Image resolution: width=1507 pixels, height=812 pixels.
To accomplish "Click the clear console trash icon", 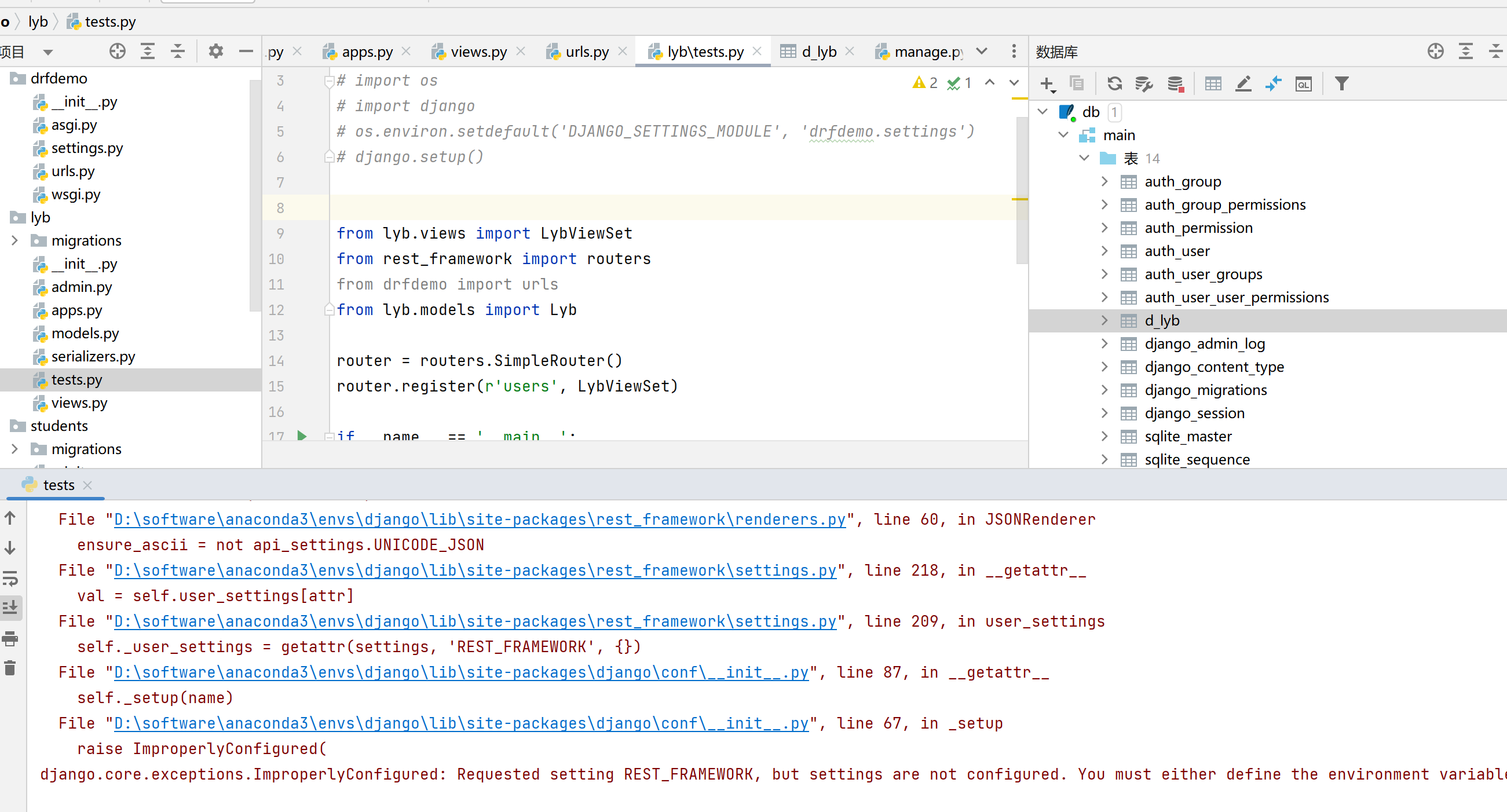I will (x=10, y=668).
